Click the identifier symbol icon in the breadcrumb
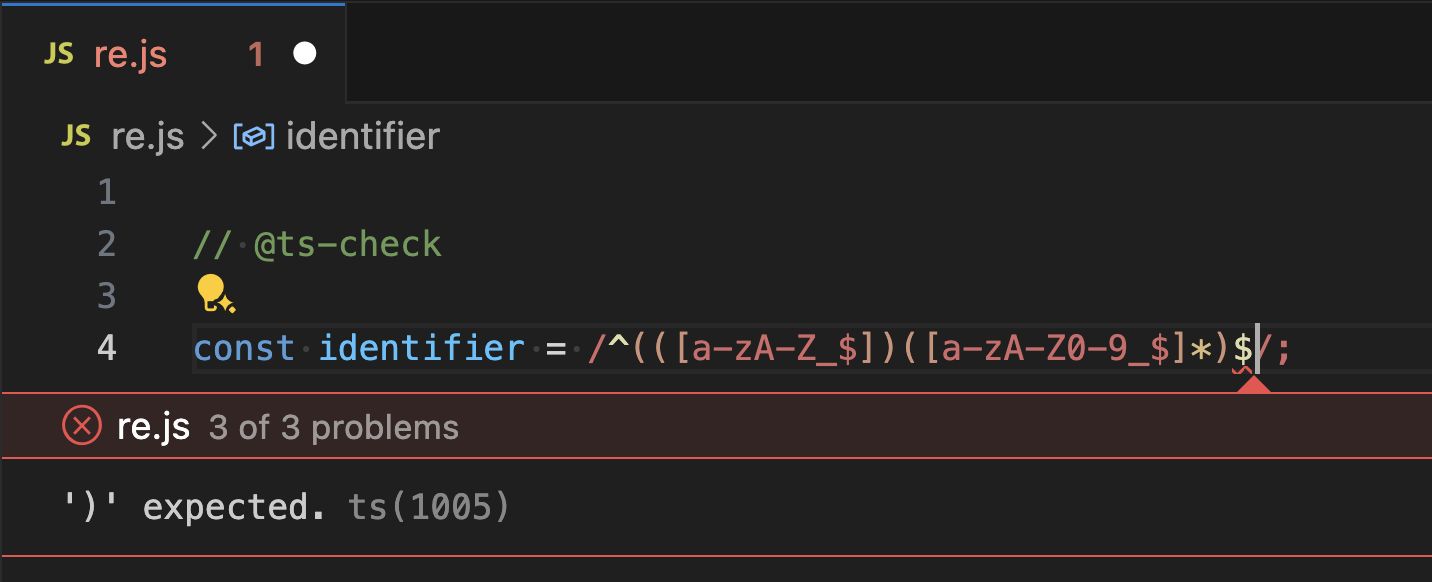Viewport: 1432px width, 582px height. coord(254,136)
